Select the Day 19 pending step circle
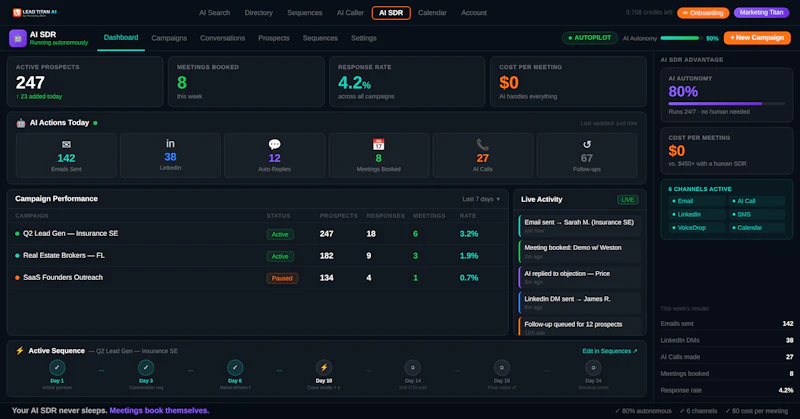 tap(502, 367)
